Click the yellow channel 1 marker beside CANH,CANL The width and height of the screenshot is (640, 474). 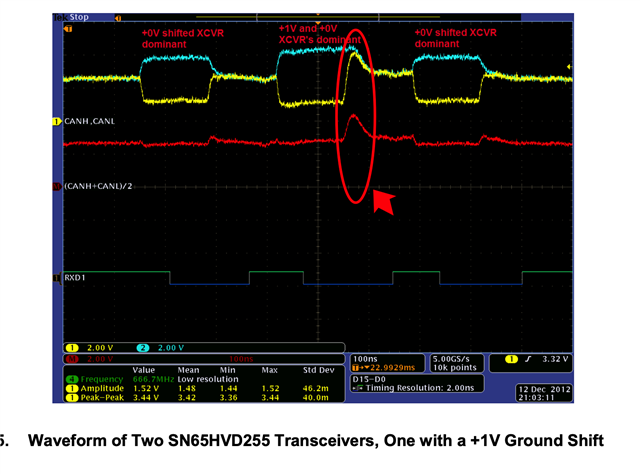(56, 121)
